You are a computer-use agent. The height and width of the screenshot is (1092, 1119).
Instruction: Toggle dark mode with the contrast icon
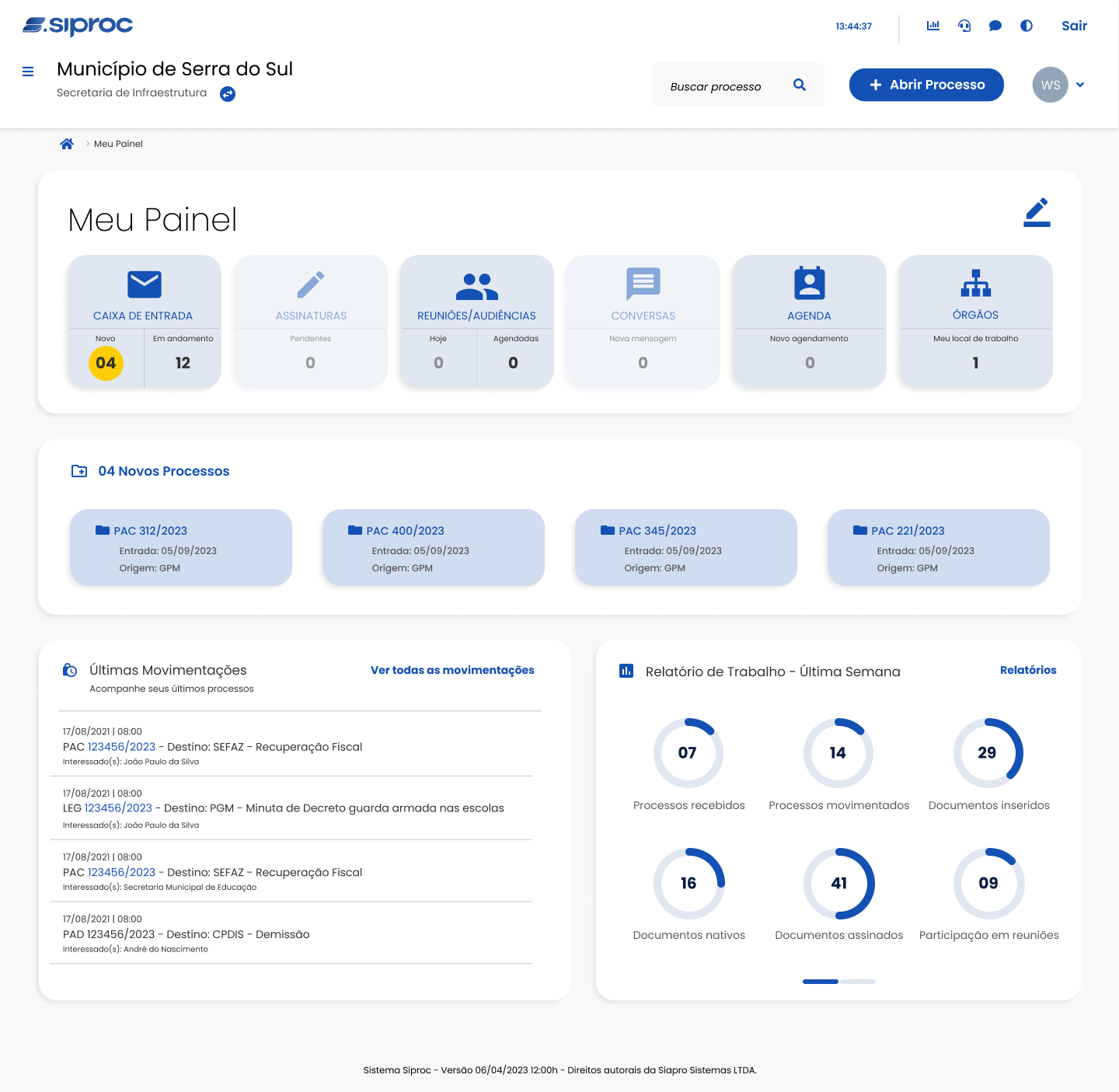point(1026,25)
